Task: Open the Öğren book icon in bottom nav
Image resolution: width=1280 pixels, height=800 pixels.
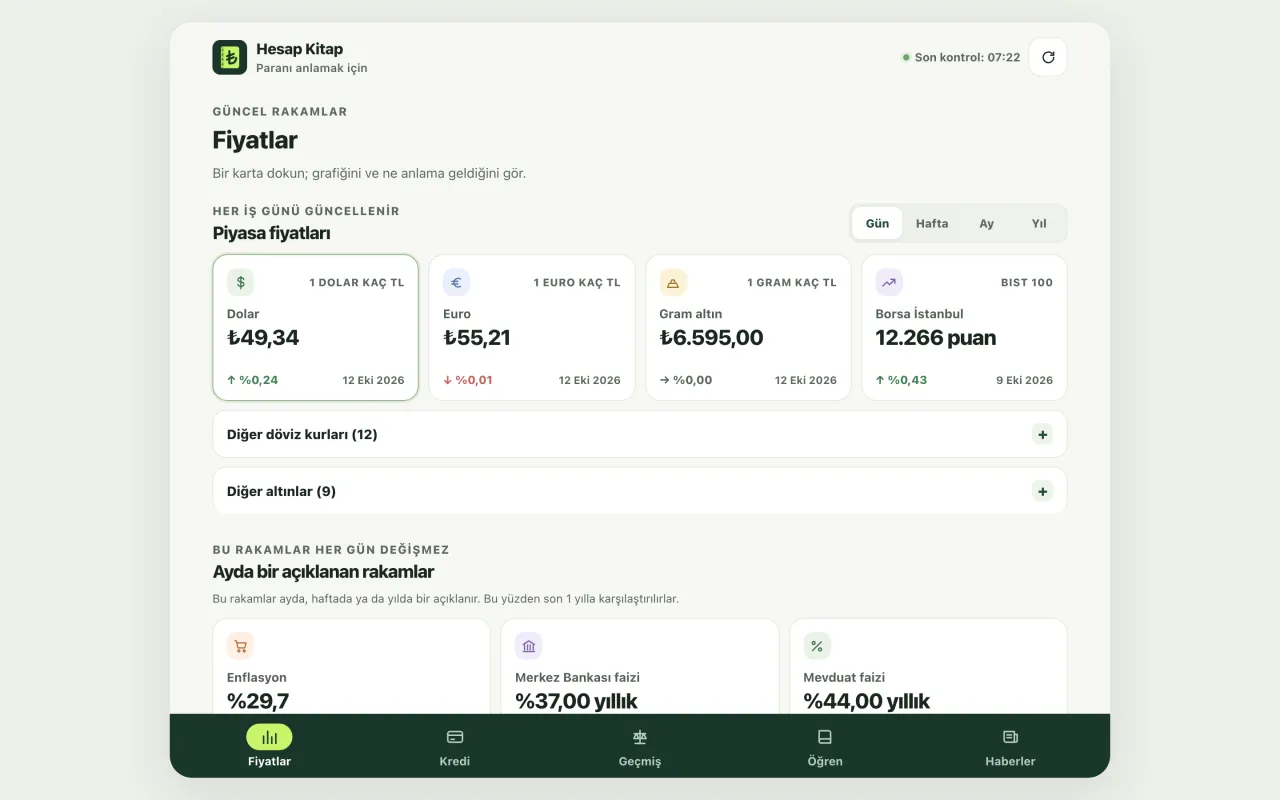Action: click(825, 737)
